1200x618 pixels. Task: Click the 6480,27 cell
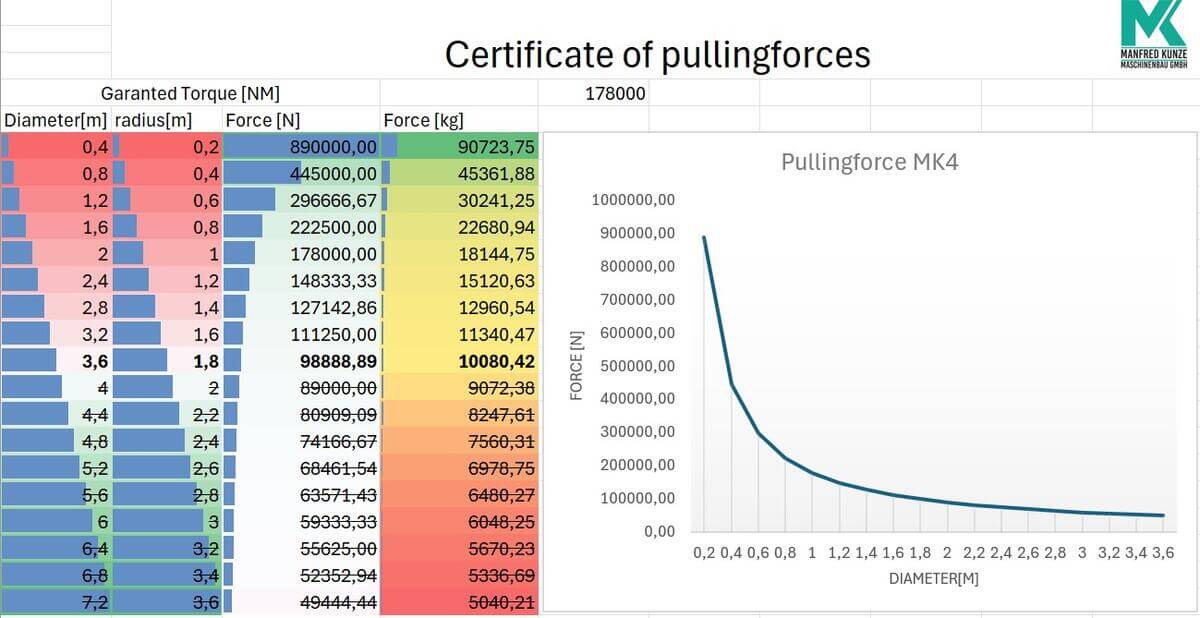(x=459, y=494)
